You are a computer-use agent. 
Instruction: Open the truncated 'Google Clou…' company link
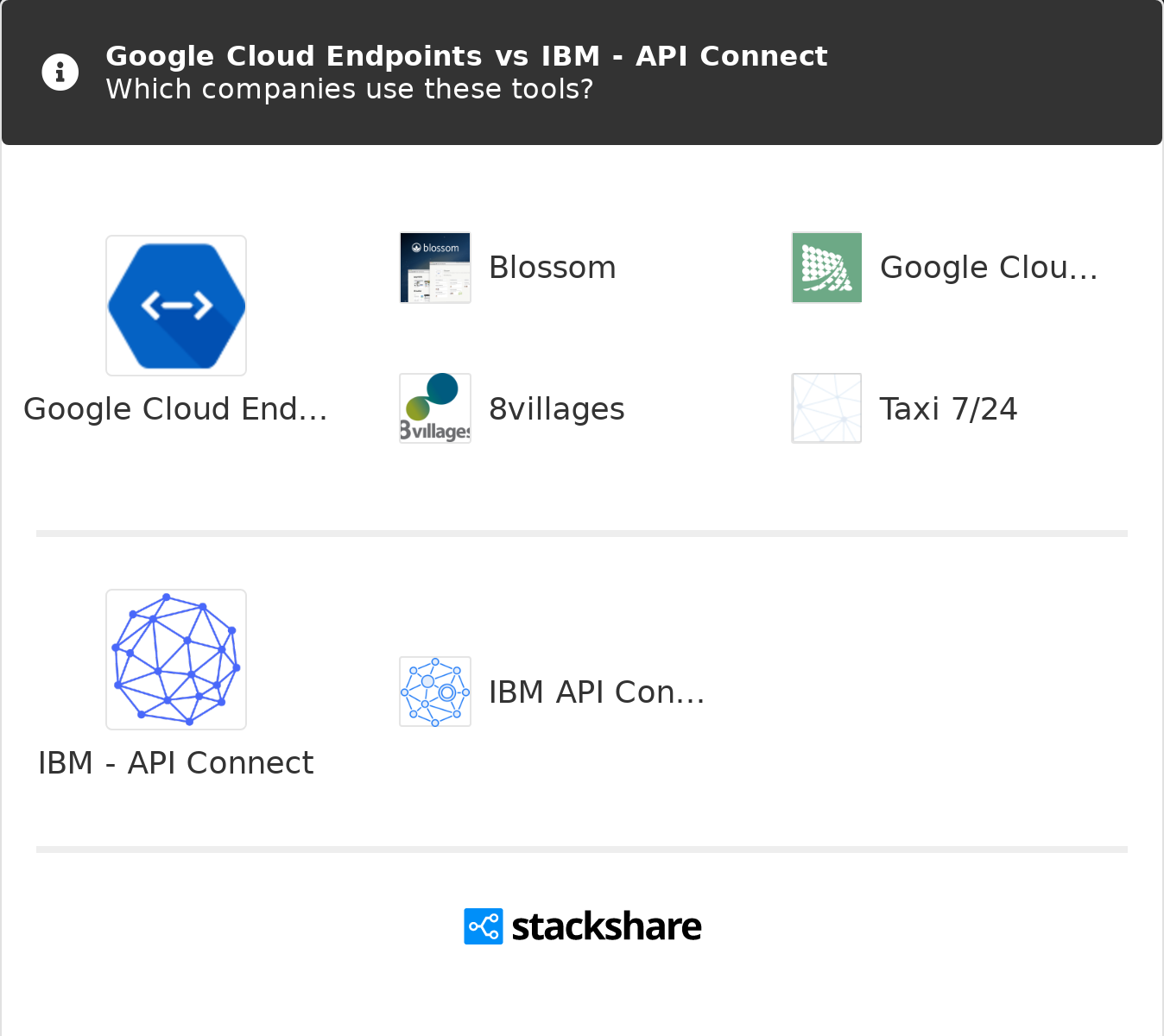pyautogui.click(x=988, y=268)
